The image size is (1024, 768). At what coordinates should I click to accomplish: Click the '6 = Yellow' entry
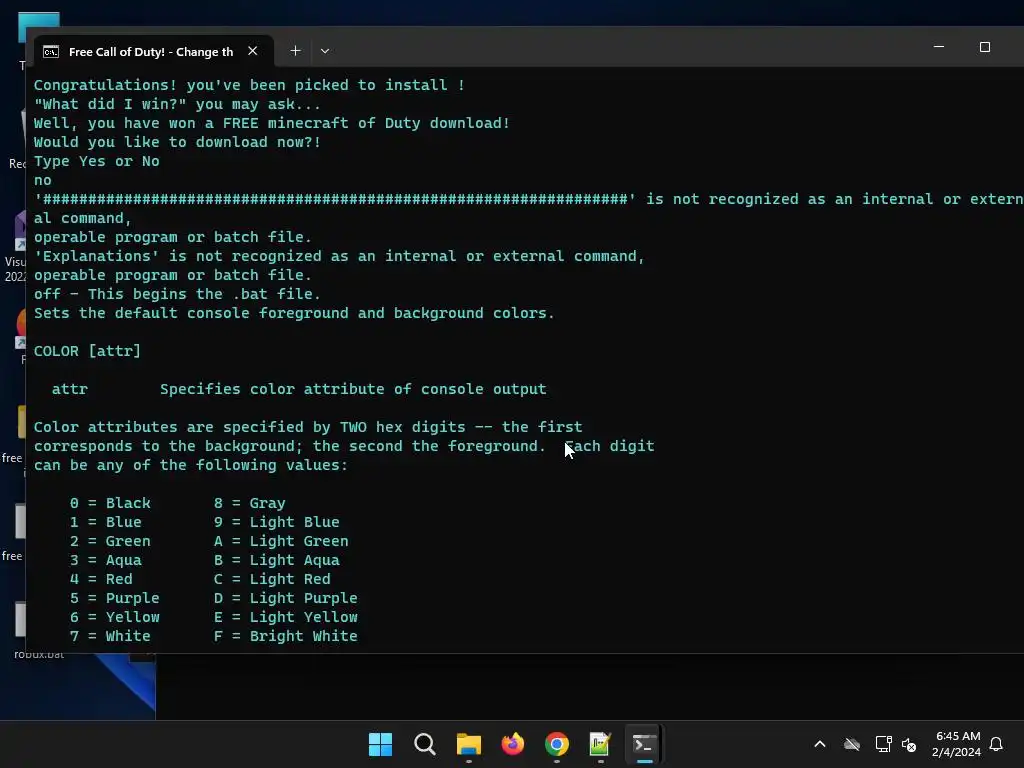(114, 617)
